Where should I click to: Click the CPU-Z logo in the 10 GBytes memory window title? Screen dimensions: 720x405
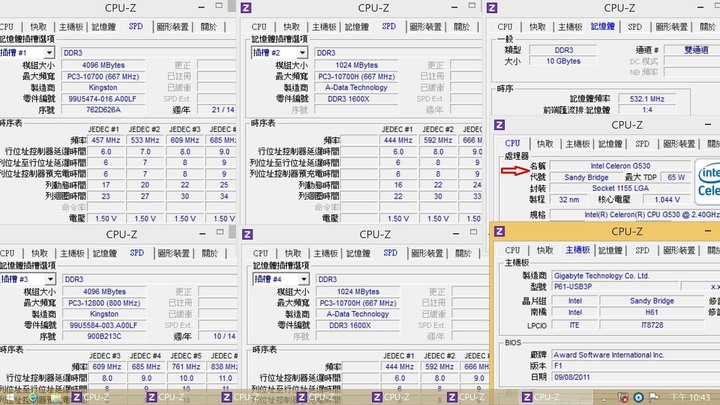pyautogui.click(x=492, y=8)
